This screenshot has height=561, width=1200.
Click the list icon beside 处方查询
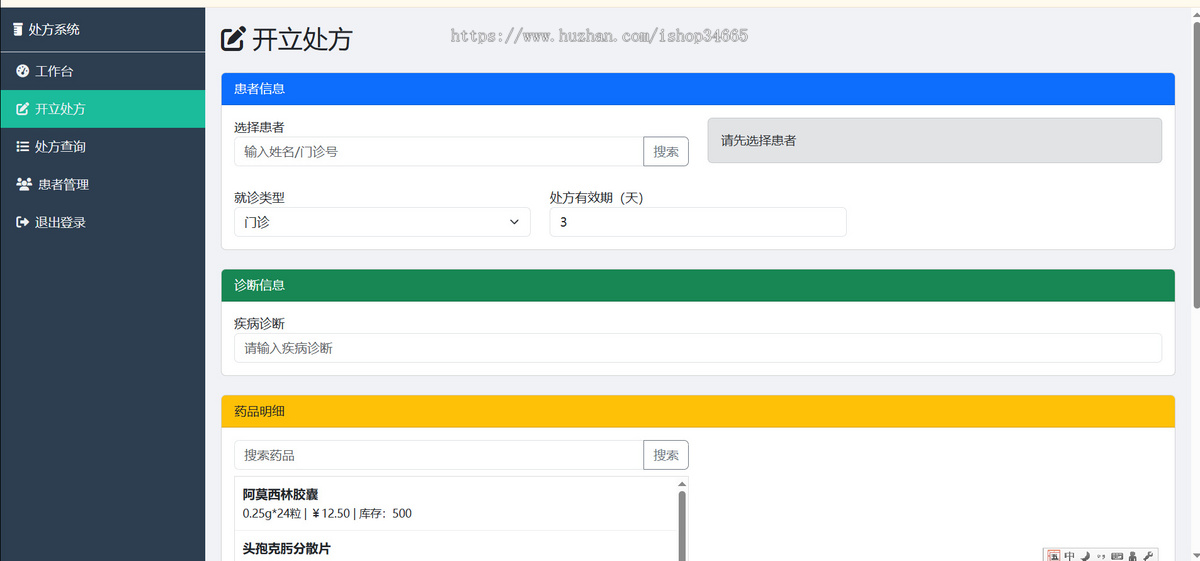pyautogui.click(x=23, y=147)
